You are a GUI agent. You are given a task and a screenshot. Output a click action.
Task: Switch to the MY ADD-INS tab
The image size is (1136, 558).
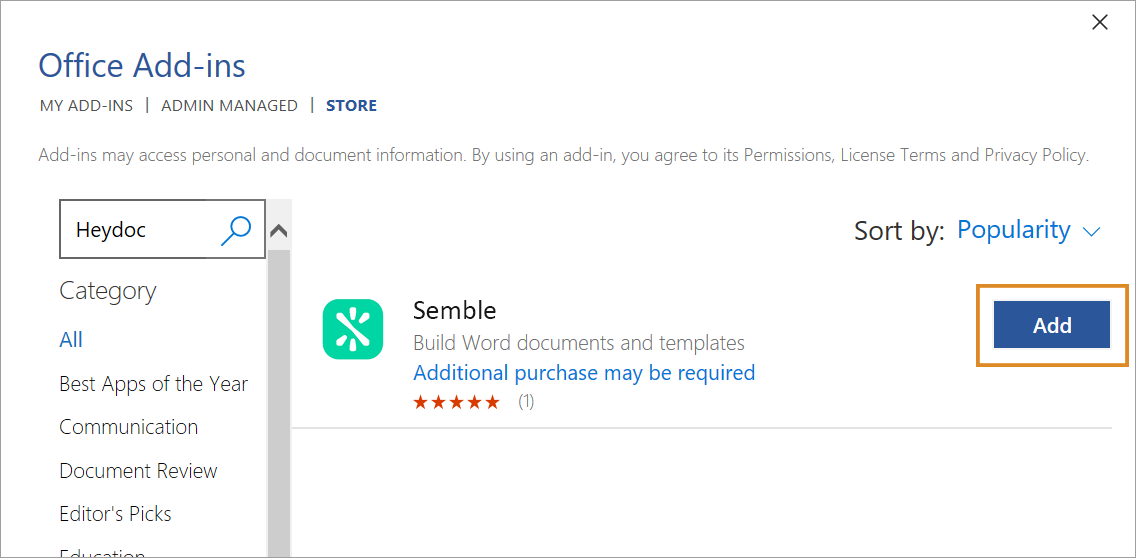(x=86, y=106)
